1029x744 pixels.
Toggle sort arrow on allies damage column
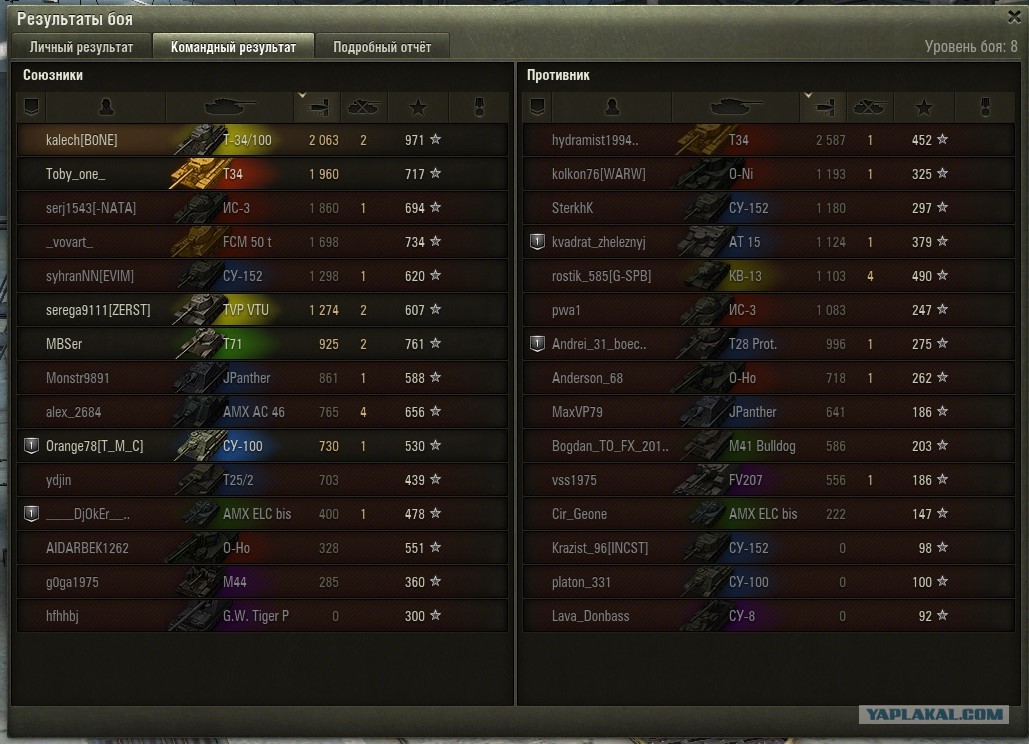(x=302, y=96)
